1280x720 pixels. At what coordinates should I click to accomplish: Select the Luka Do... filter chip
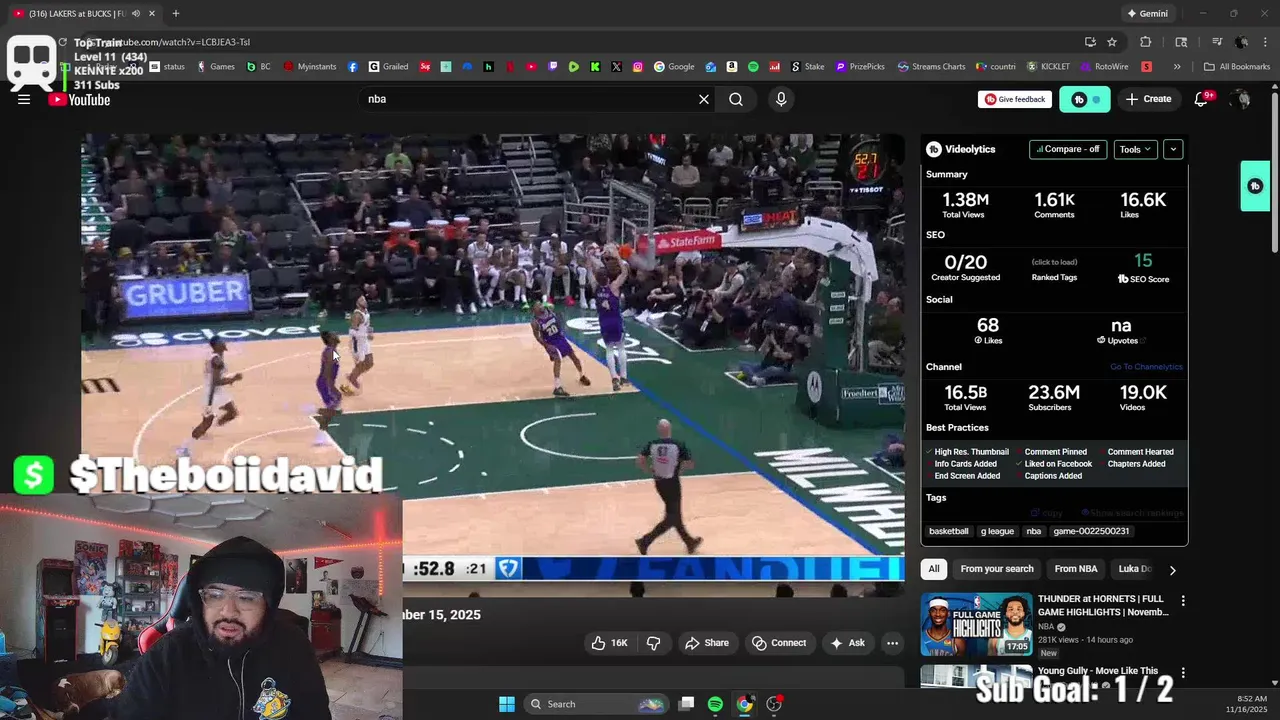(1134, 569)
